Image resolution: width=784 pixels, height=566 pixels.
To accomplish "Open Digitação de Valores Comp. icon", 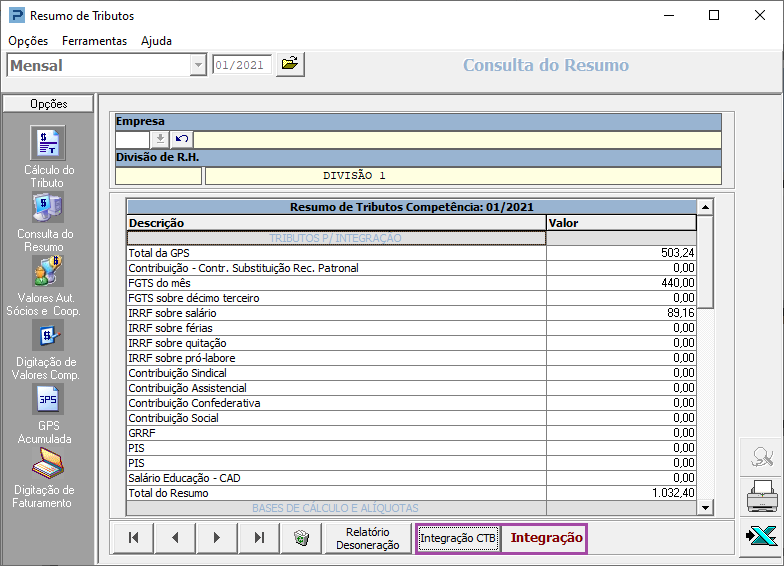I will tap(48, 335).
